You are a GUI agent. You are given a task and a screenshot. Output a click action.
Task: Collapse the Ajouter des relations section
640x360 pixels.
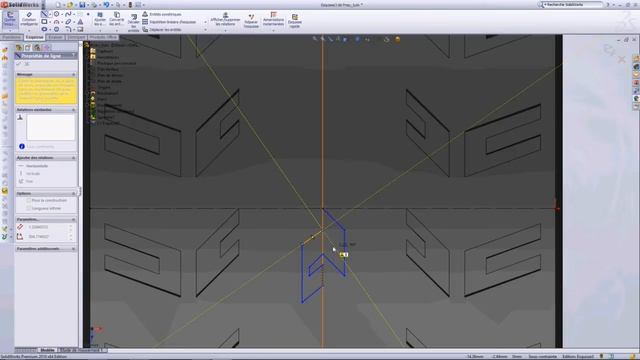(74, 158)
